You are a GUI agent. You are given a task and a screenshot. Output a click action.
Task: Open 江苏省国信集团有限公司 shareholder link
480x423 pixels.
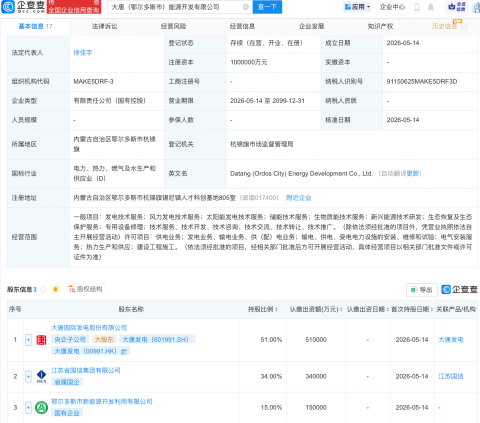point(86,370)
